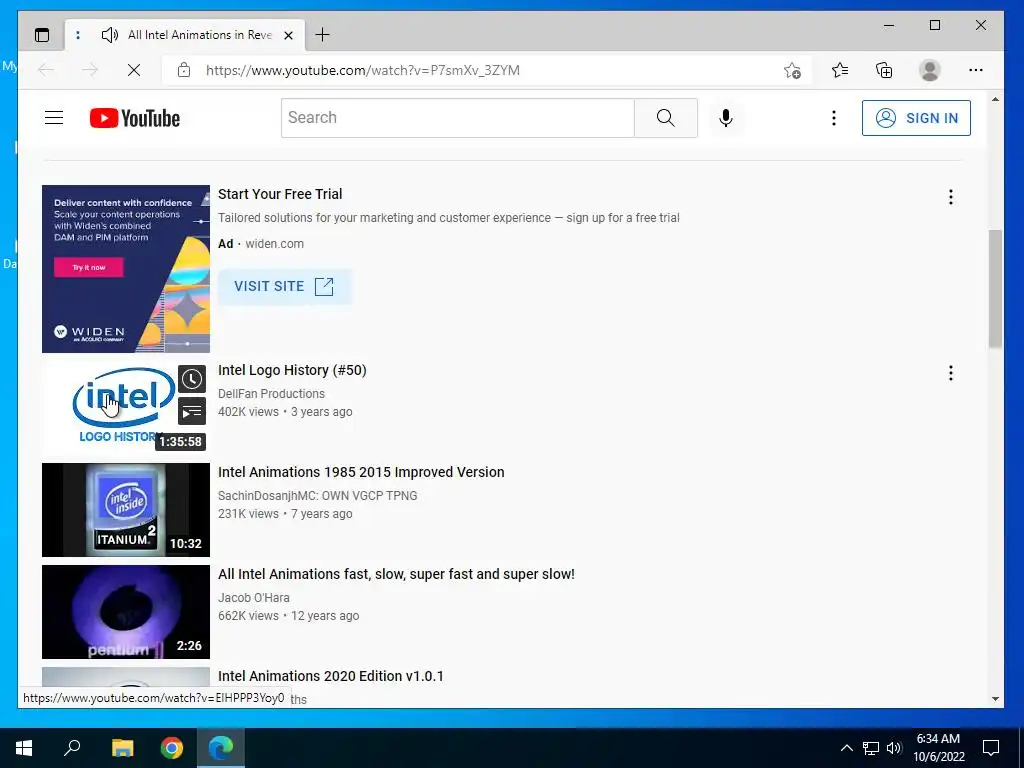
Task: Click Microsoft Edge taskbar icon
Action: (x=221, y=748)
